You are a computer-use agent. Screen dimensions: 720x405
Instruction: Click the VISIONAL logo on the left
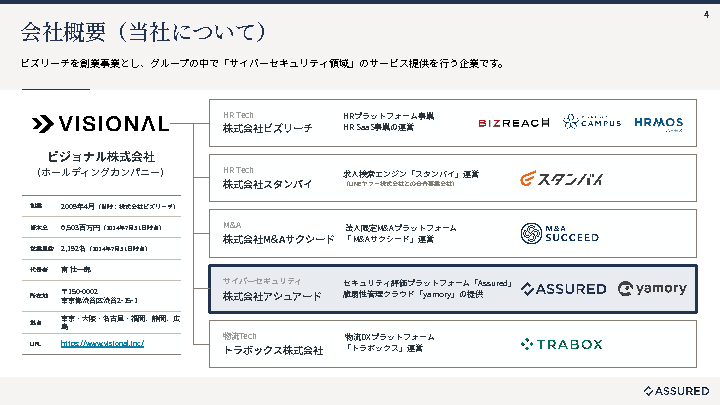click(x=100, y=124)
